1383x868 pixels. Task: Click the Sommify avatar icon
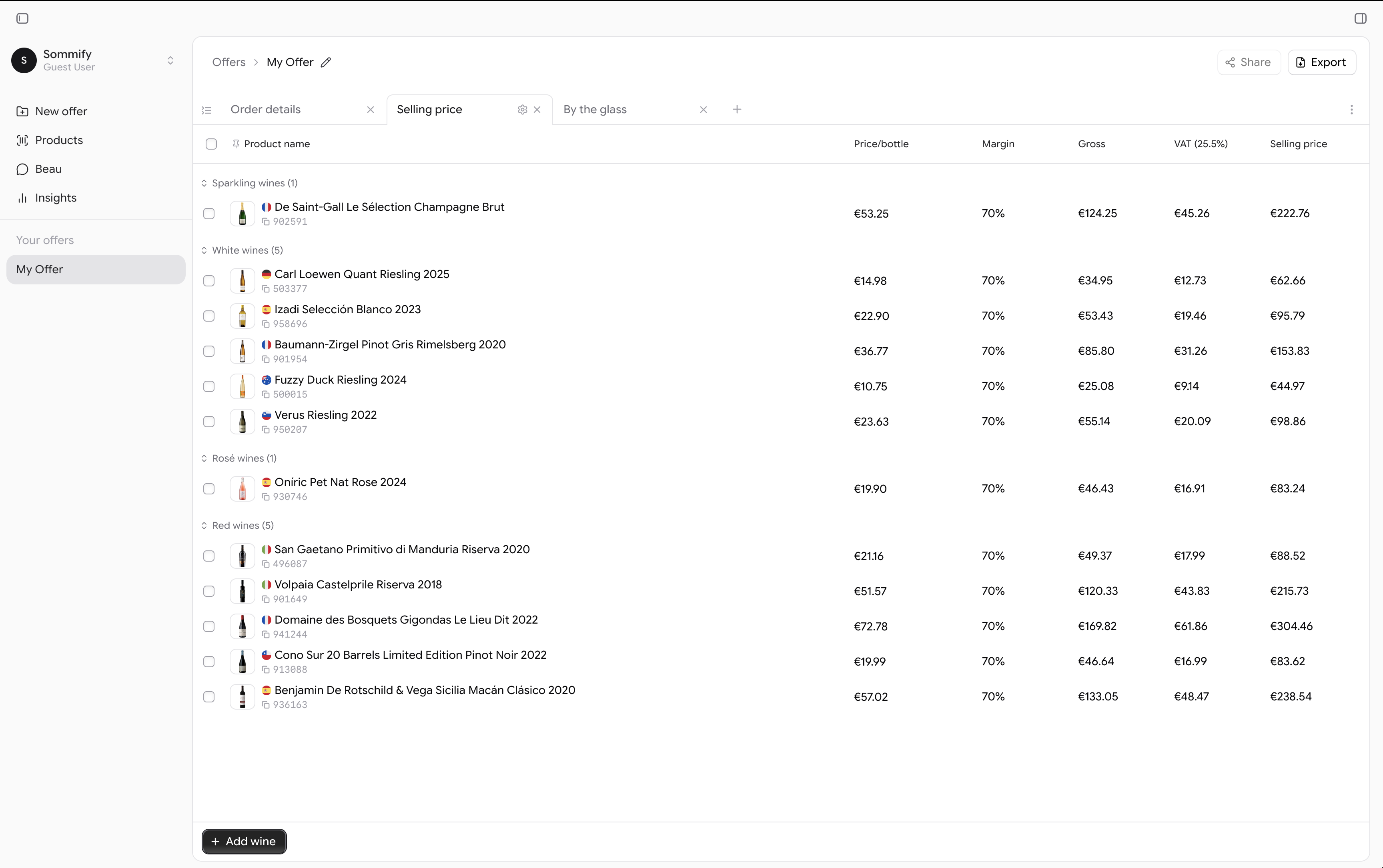click(24, 60)
